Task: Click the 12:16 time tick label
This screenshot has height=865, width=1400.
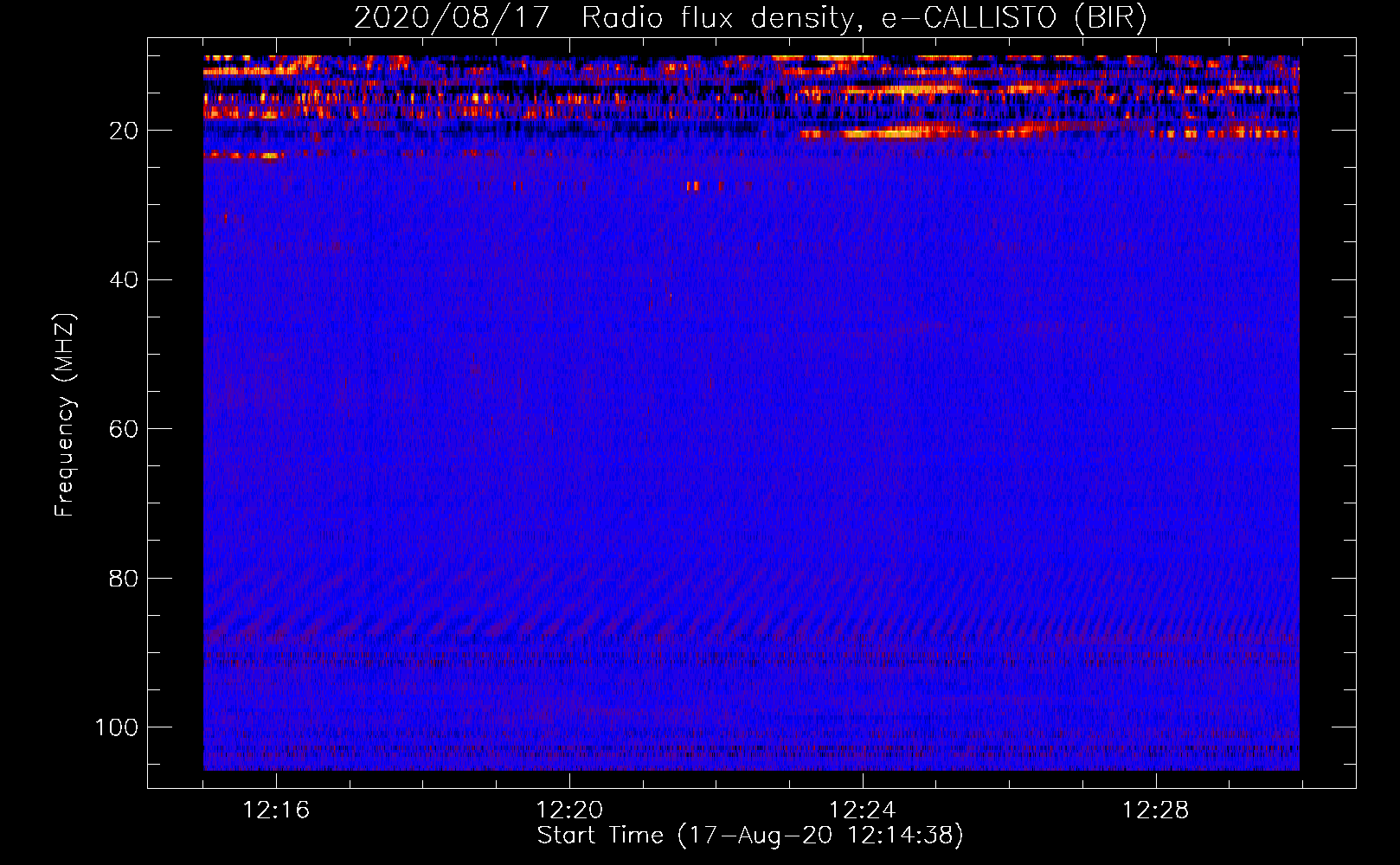Action: click(x=276, y=811)
